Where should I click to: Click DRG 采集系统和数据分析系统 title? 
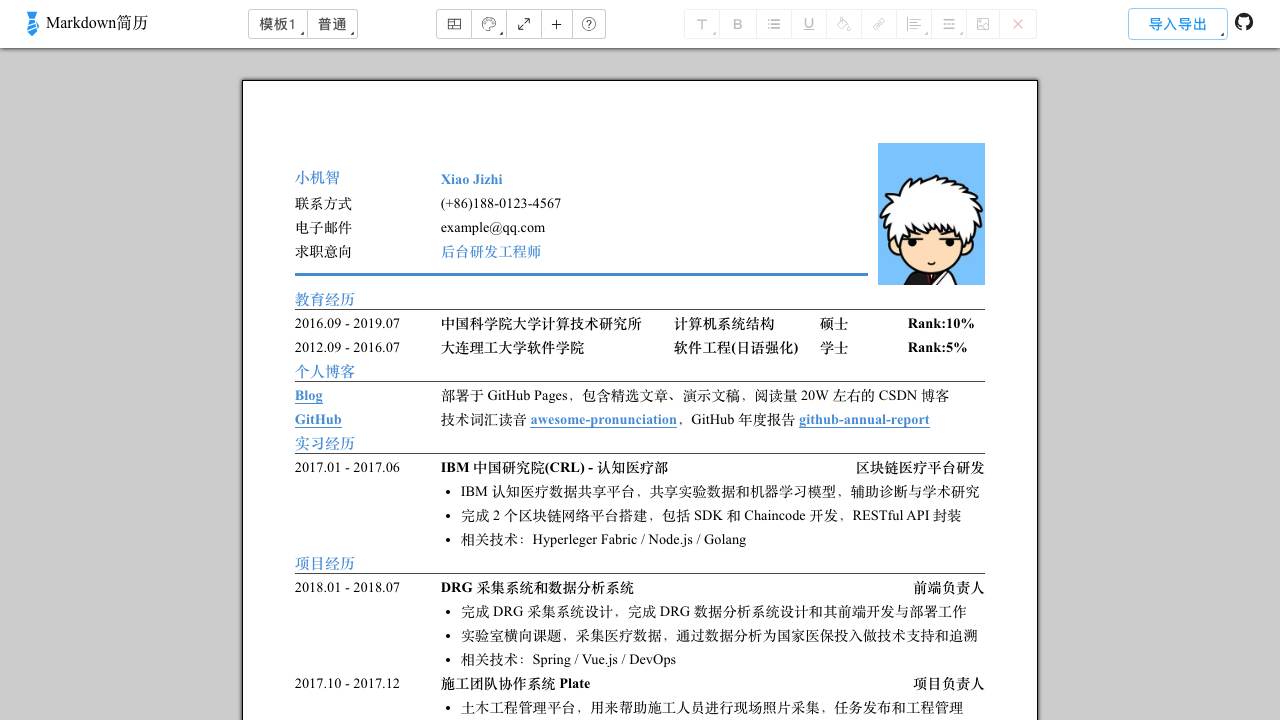(537, 588)
